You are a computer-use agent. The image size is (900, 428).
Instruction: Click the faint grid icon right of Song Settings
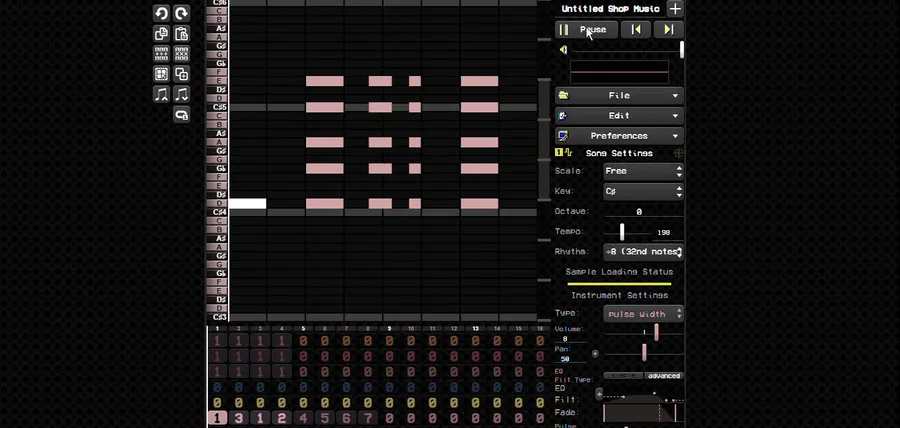678,153
